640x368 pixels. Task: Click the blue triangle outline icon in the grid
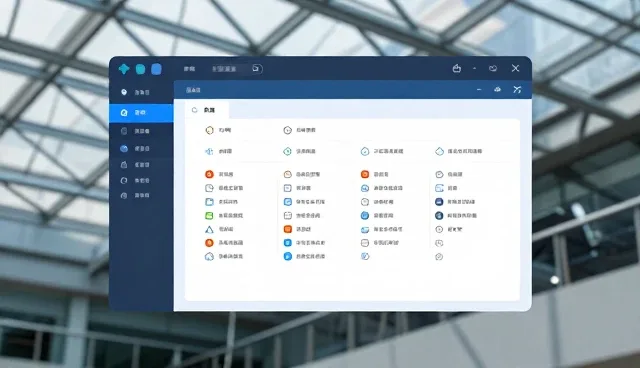tap(209, 229)
